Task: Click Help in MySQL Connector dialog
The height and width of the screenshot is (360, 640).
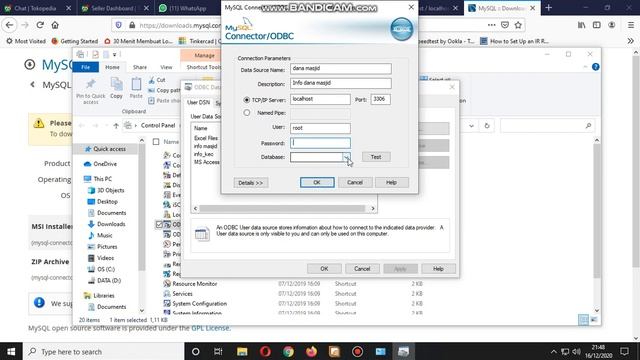Action: tap(391, 182)
